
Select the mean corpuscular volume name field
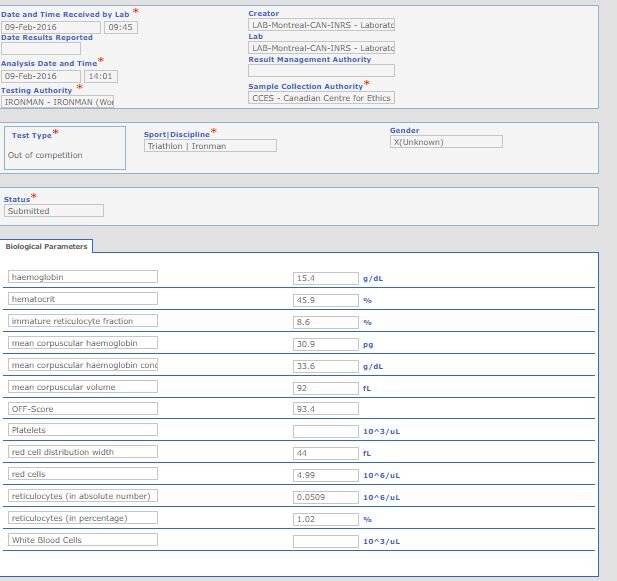tap(83, 387)
